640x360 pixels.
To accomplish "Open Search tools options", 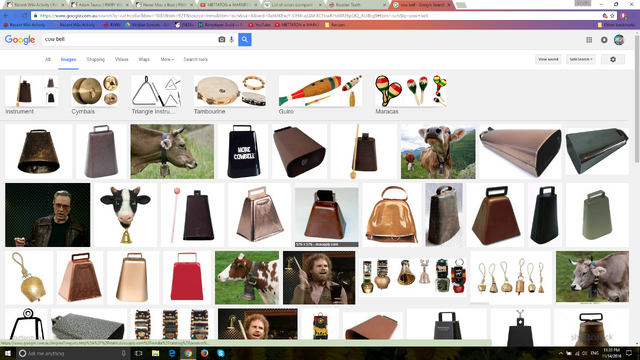I will point(196,59).
